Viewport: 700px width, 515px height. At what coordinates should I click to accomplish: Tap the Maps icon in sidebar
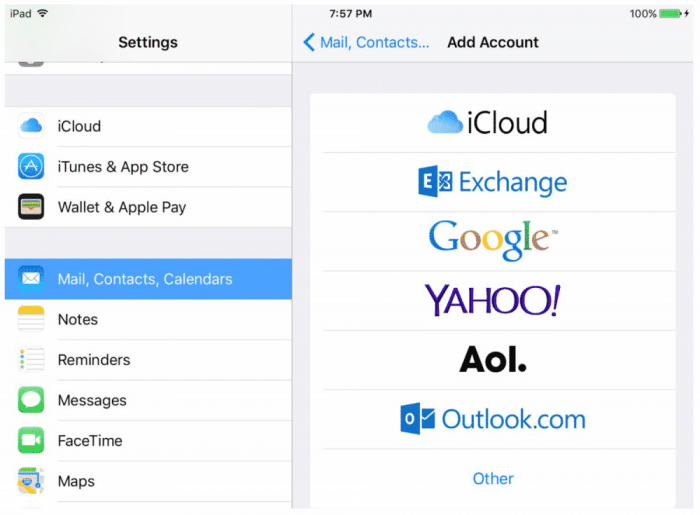(31, 481)
